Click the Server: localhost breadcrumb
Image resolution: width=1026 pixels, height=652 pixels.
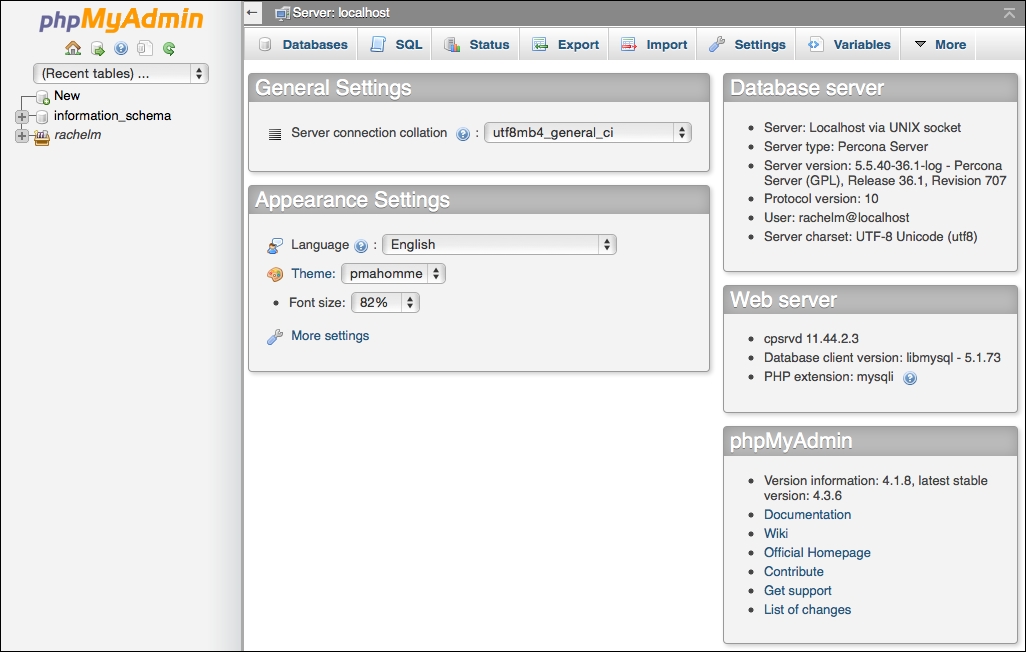pos(341,13)
